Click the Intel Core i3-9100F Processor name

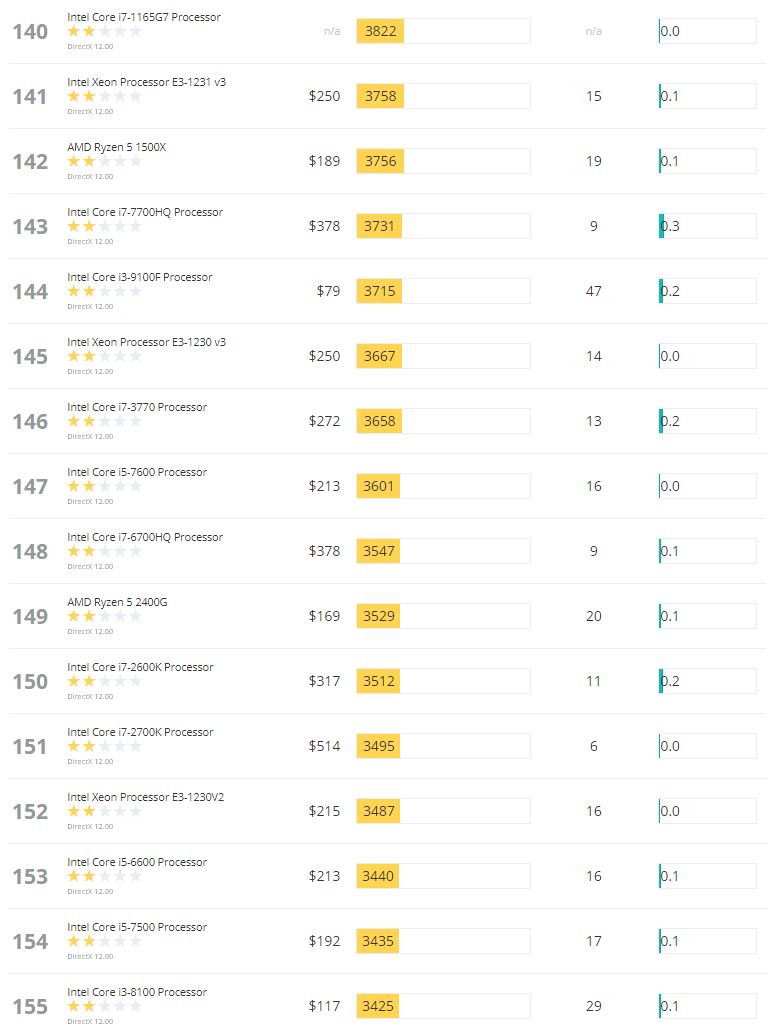(x=140, y=277)
